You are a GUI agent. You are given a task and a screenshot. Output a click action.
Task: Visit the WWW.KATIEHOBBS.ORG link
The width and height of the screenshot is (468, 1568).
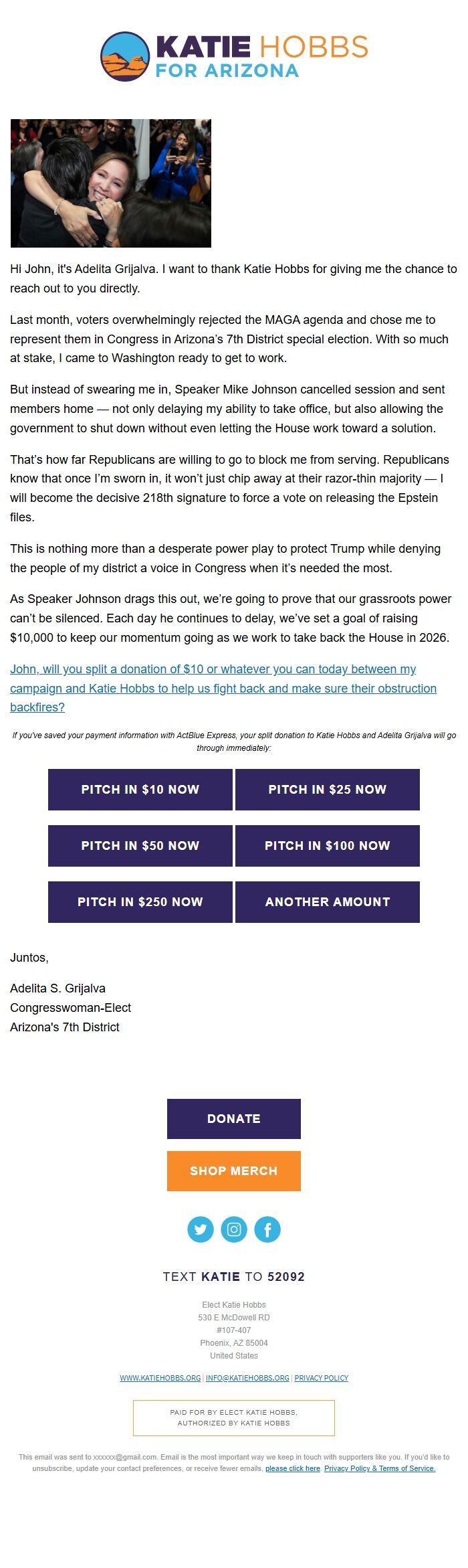point(160,1378)
